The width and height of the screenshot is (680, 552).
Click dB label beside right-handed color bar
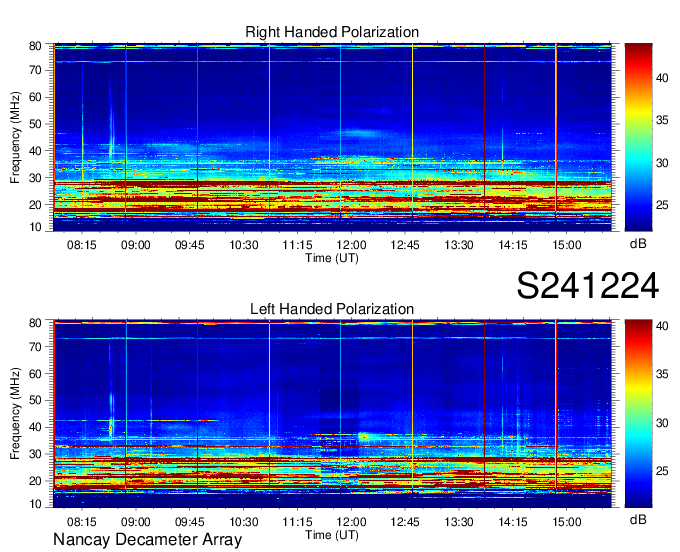point(638,244)
